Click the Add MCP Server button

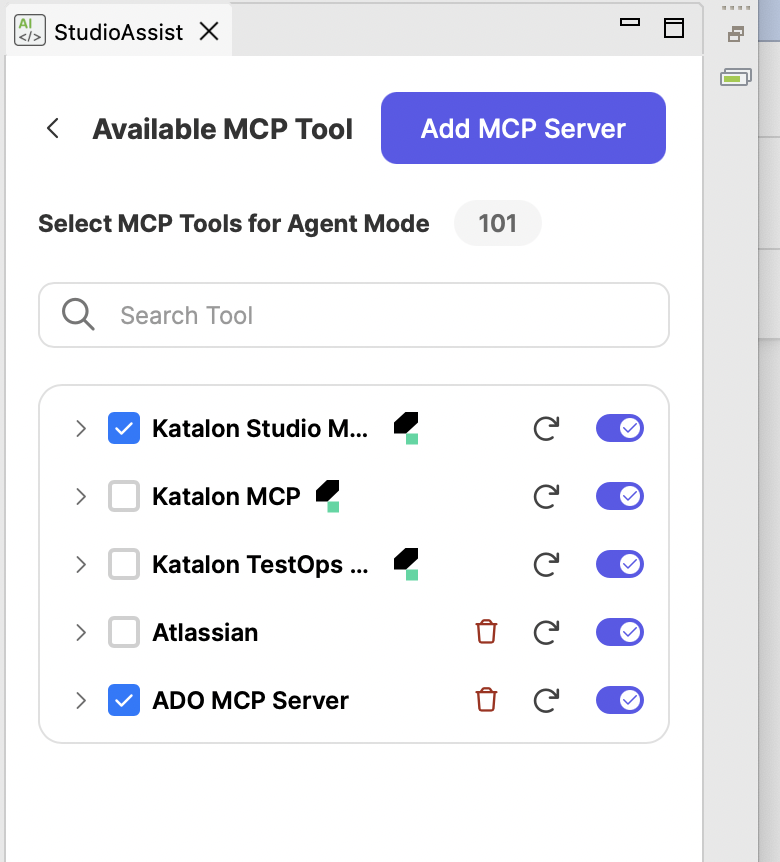pyautogui.click(x=522, y=128)
